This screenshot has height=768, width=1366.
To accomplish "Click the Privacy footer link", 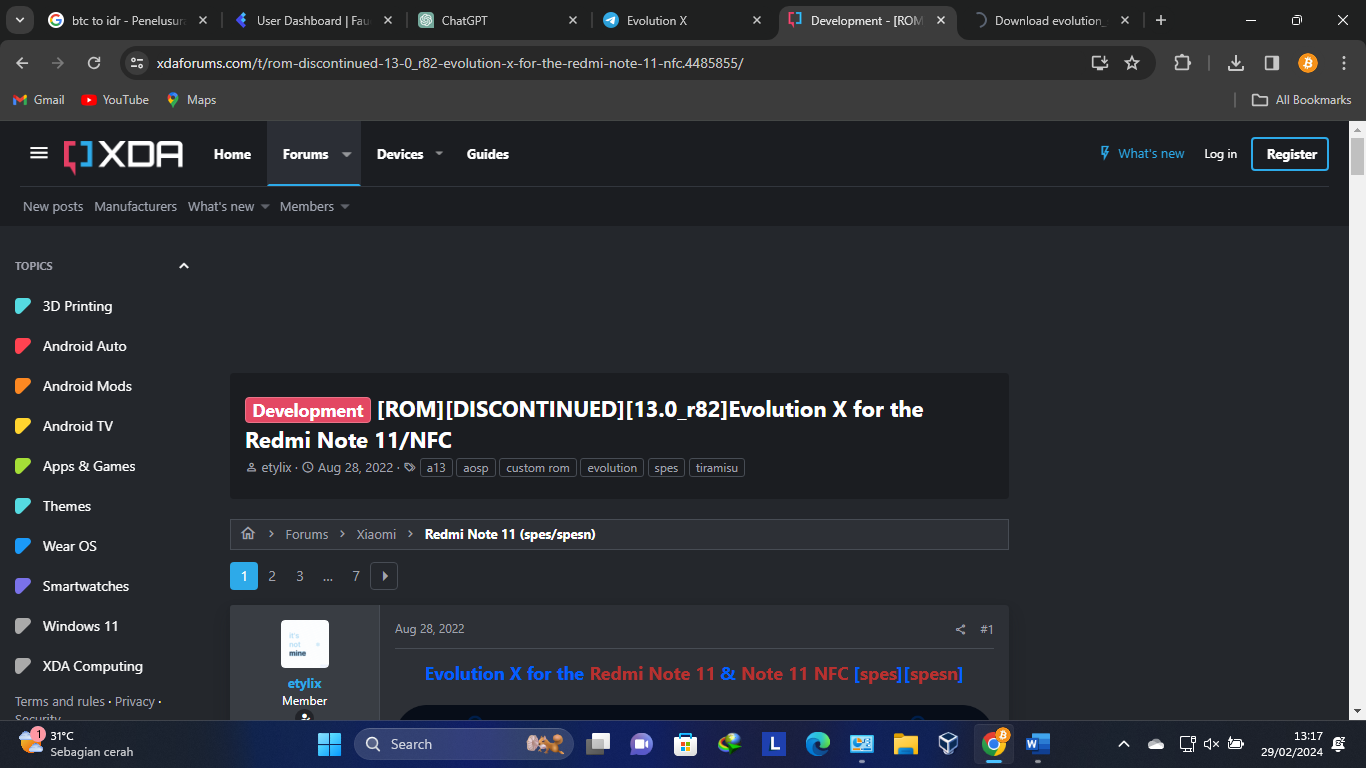I will pyautogui.click(x=134, y=702).
